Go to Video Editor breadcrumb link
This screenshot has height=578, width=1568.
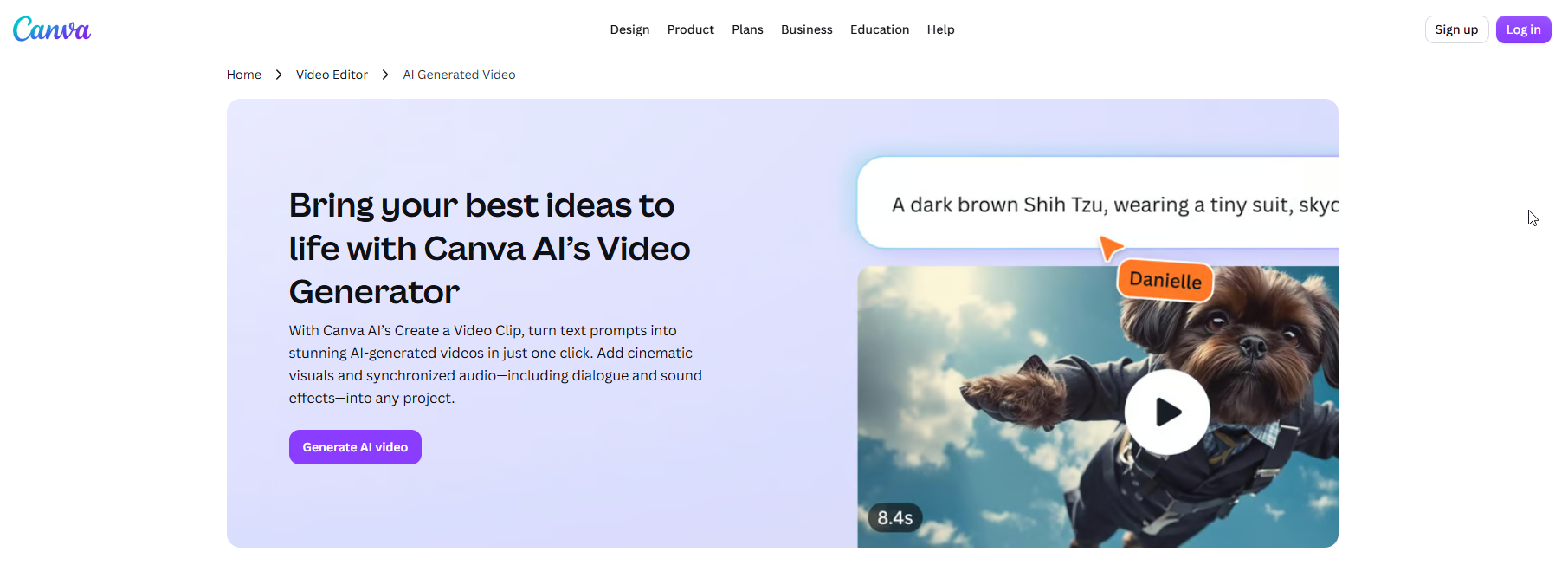click(332, 75)
